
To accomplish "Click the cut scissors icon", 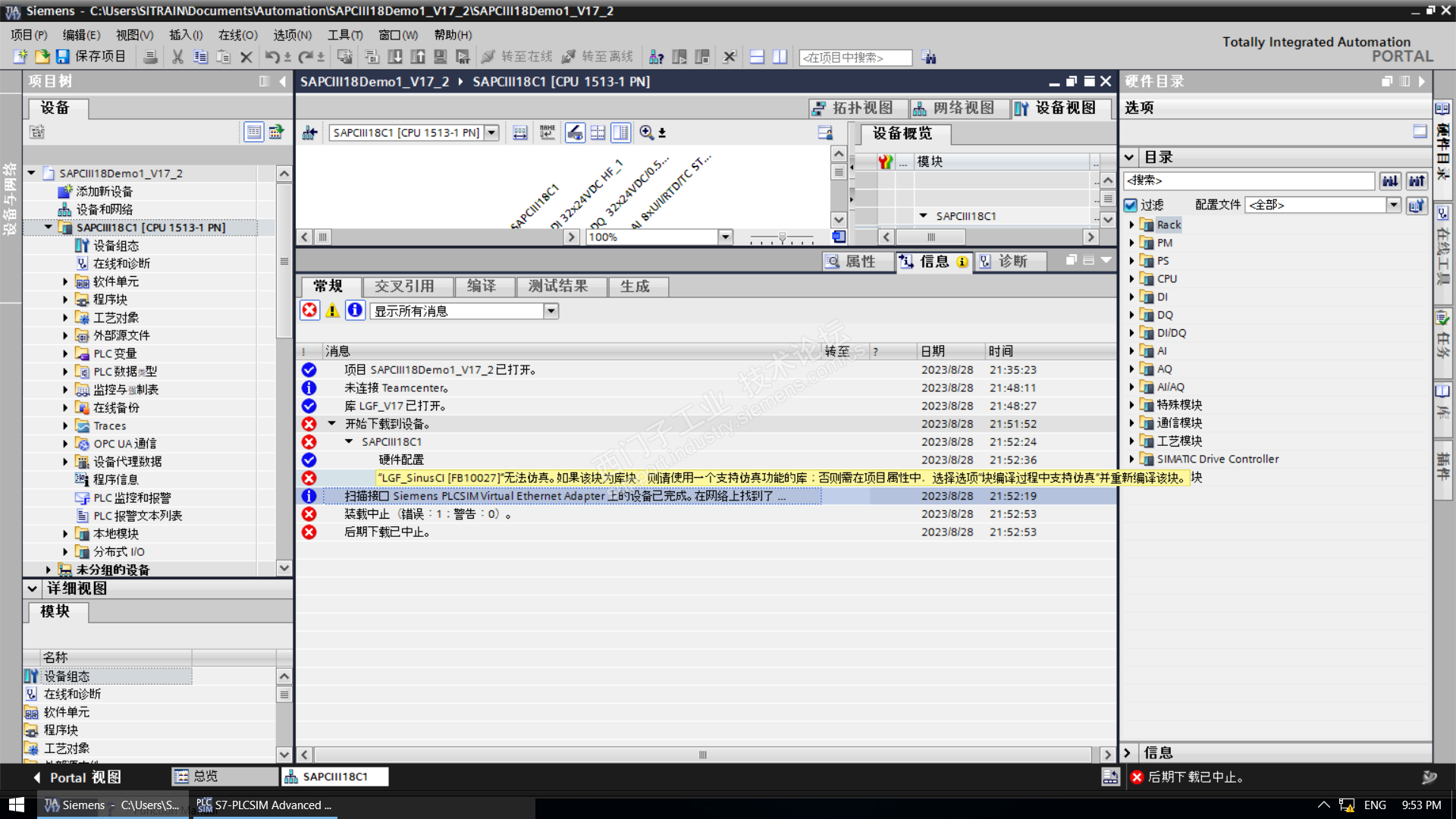I will click(177, 57).
